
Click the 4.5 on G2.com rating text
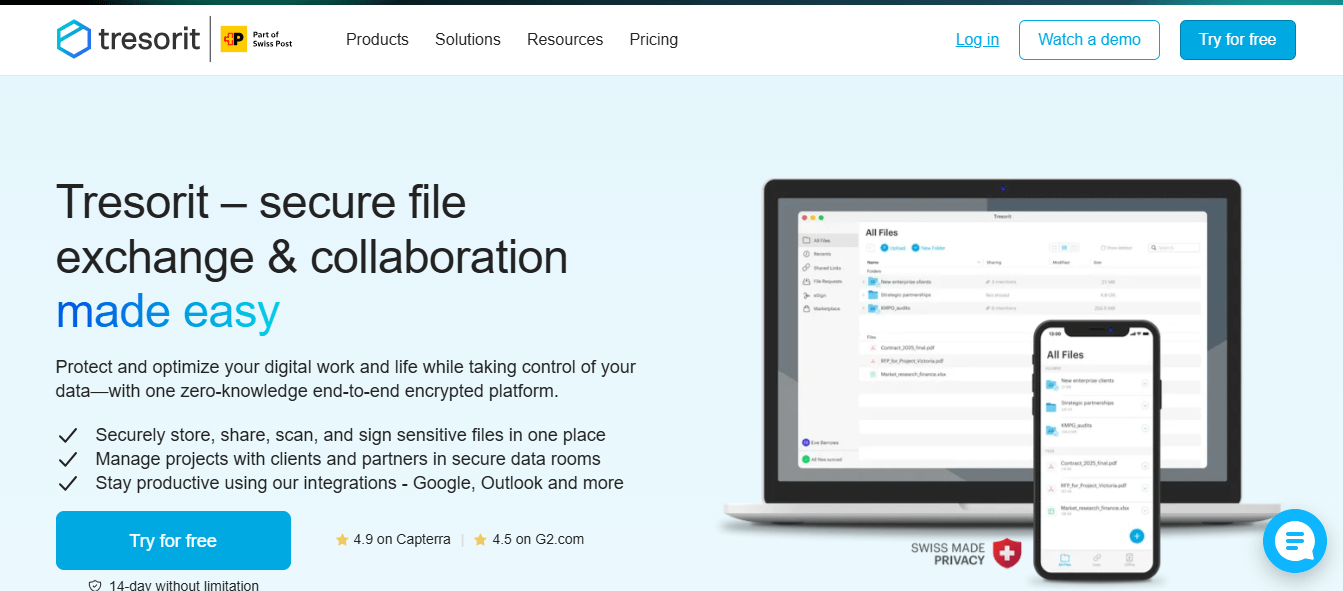[538, 540]
